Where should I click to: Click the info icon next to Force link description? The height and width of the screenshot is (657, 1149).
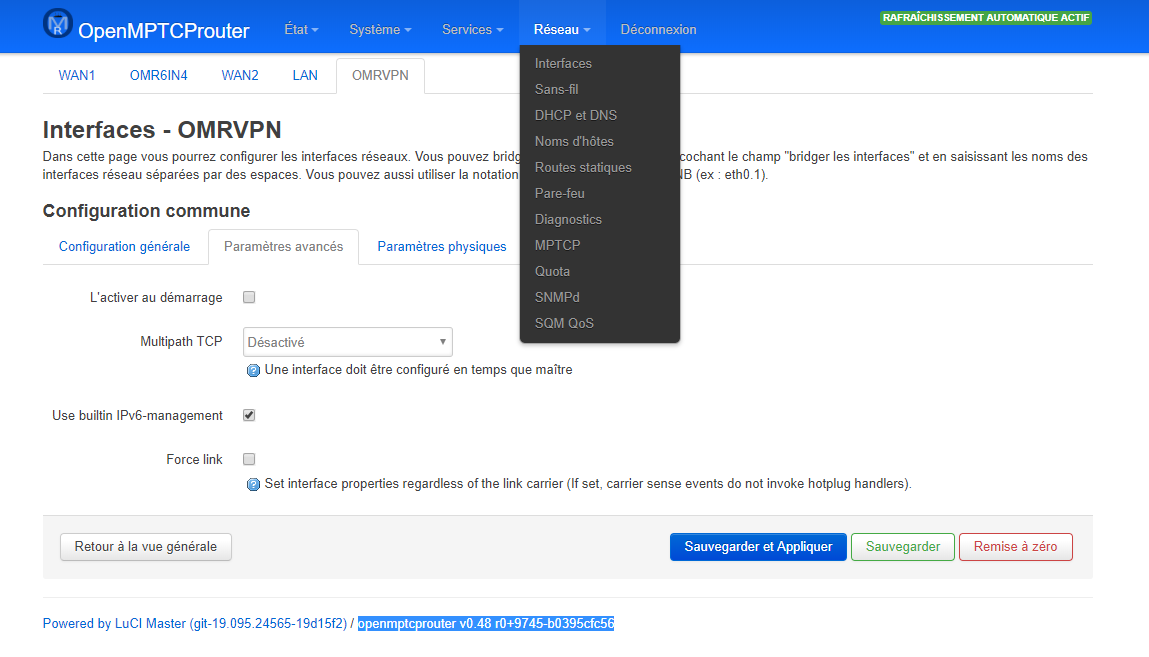pos(253,483)
